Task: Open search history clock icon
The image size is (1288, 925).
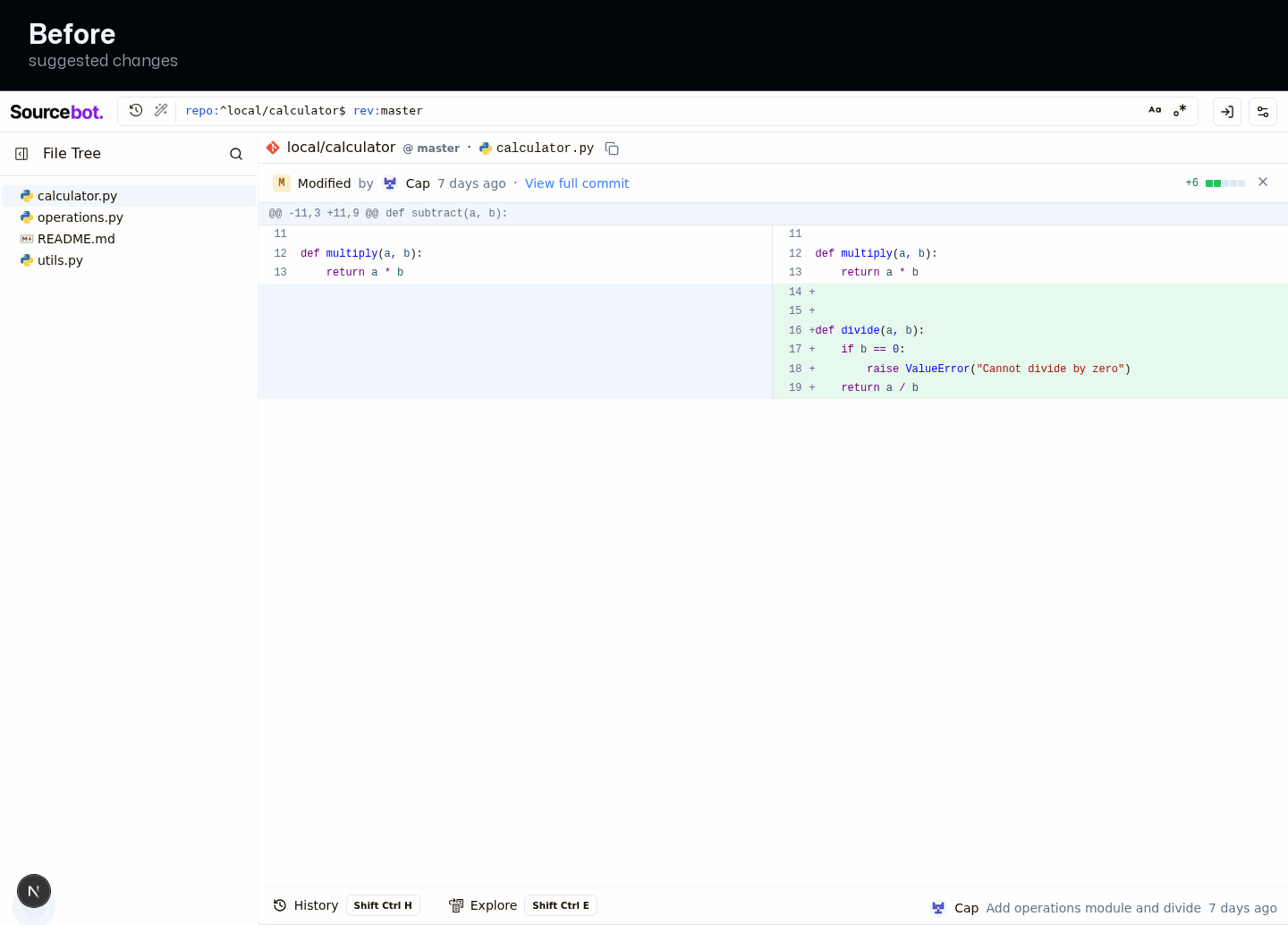Action: 136,110
